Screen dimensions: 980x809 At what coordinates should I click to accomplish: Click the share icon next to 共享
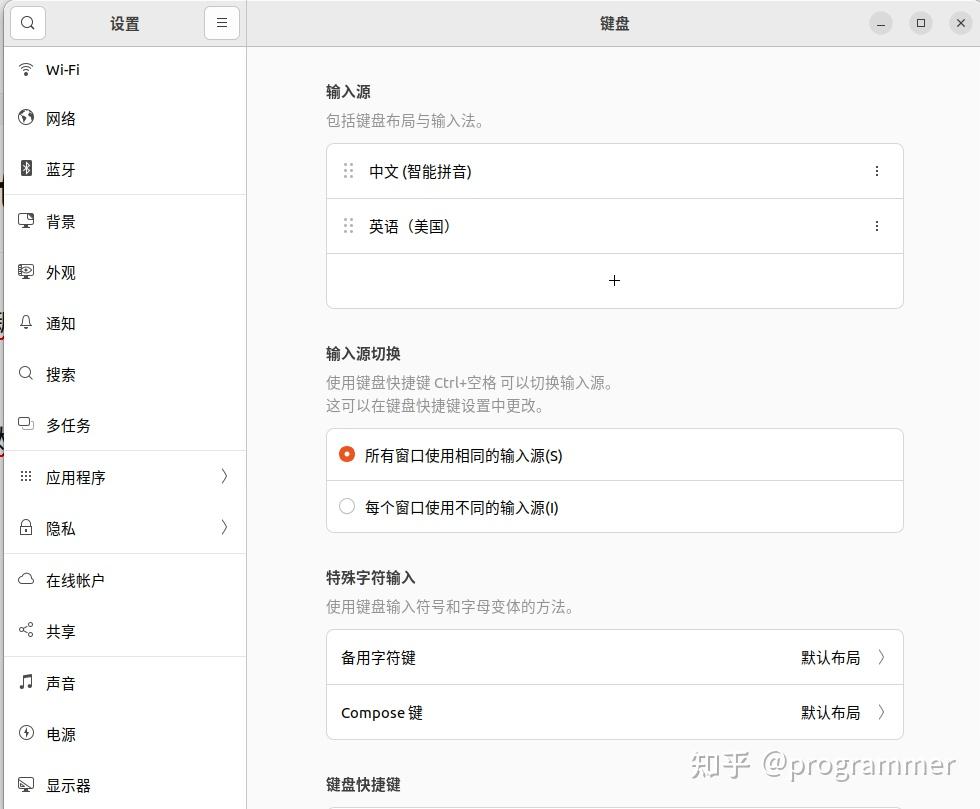(x=26, y=630)
